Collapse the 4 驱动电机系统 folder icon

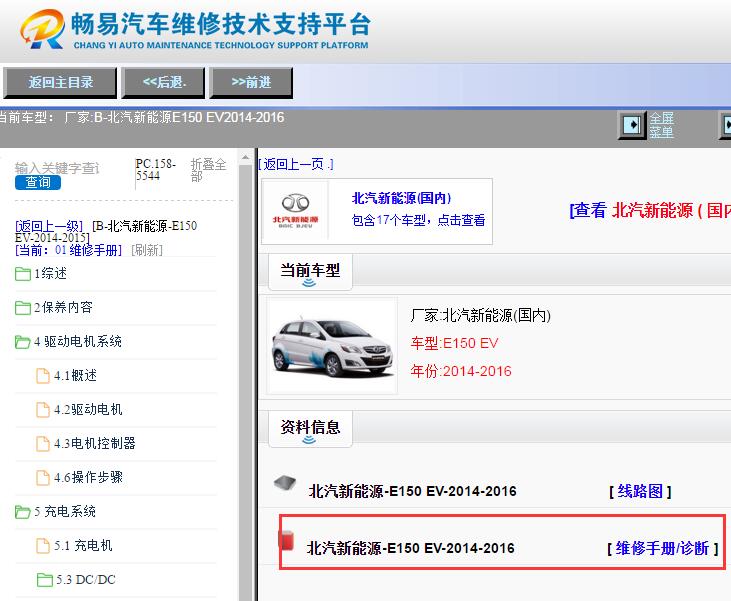pos(23,342)
